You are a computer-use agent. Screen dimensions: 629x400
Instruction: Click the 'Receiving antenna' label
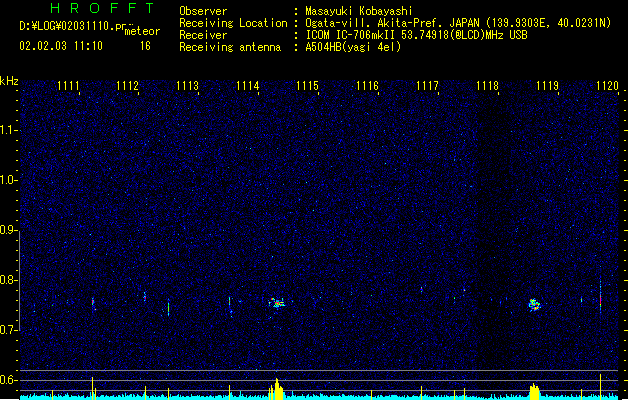tap(230, 47)
